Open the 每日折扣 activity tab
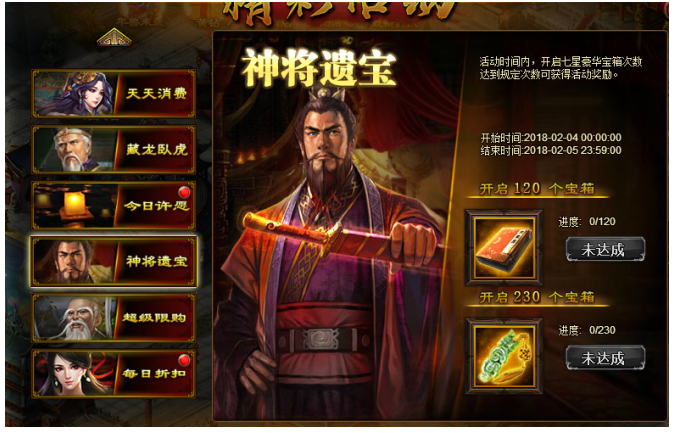The image size is (688, 433). point(113,374)
